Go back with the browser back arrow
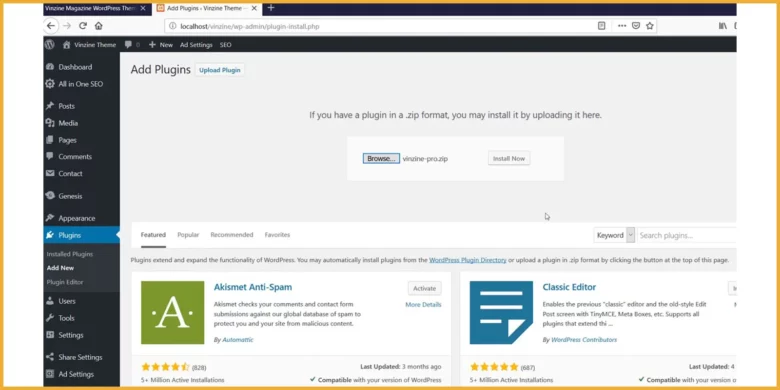This screenshot has height=390, width=780. point(51,26)
